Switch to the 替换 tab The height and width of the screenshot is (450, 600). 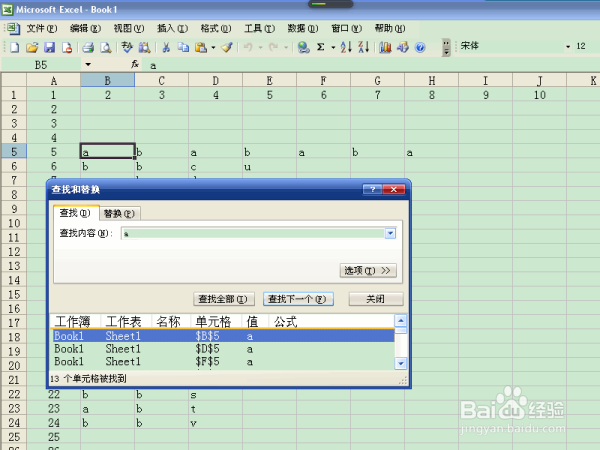tap(119, 214)
